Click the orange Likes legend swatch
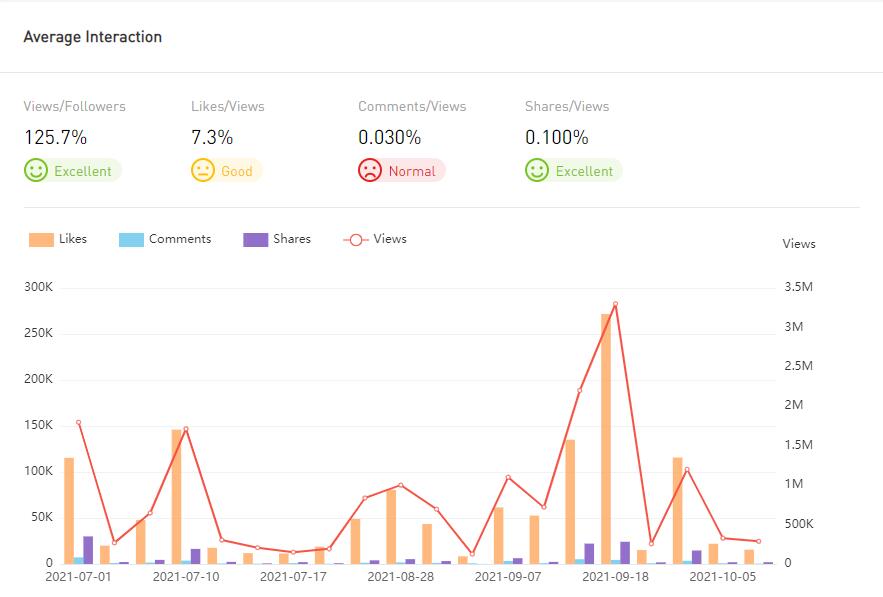Screen dimensions: 883x597 click(x=41, y=240)
